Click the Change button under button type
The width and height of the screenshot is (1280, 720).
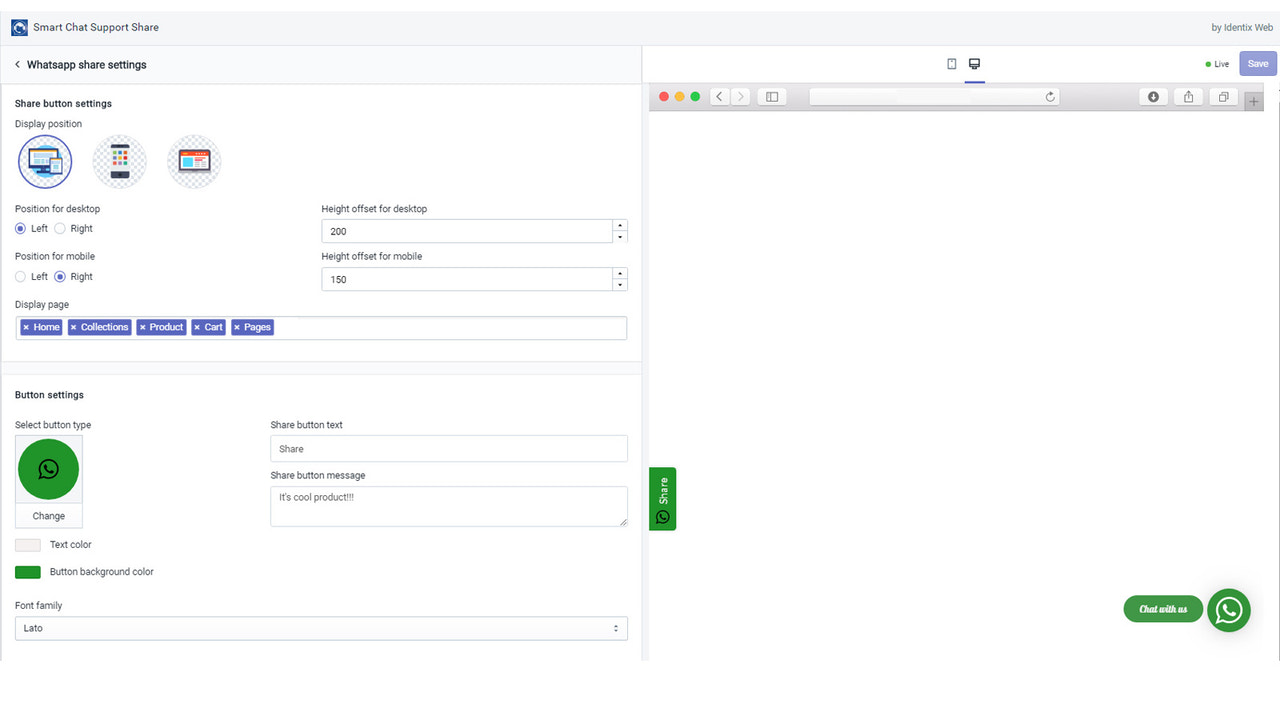(48, 515)
